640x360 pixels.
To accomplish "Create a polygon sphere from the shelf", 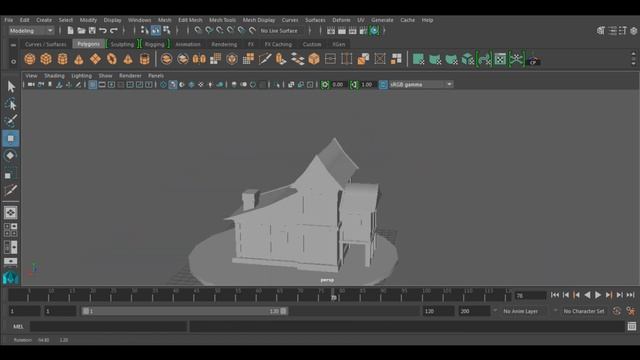I will pyautogui.click(x=30, y=59).
